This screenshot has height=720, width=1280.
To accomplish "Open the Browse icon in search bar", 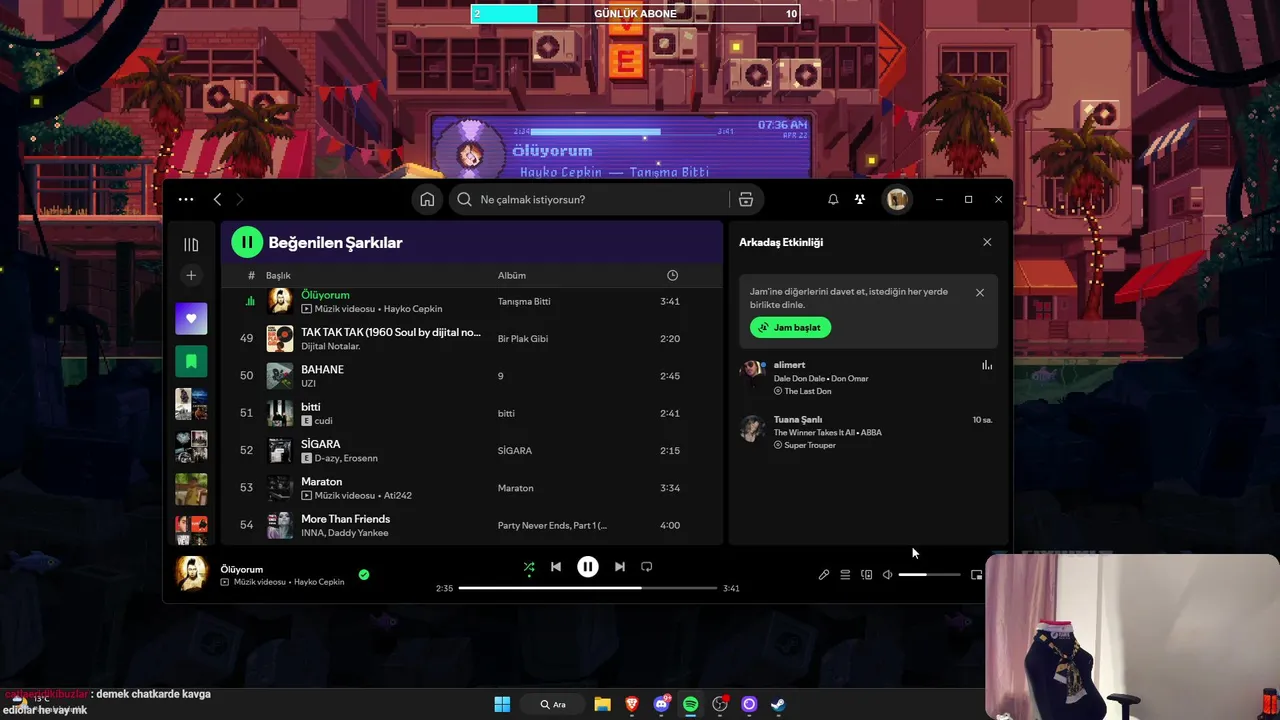I will point(746,199).
